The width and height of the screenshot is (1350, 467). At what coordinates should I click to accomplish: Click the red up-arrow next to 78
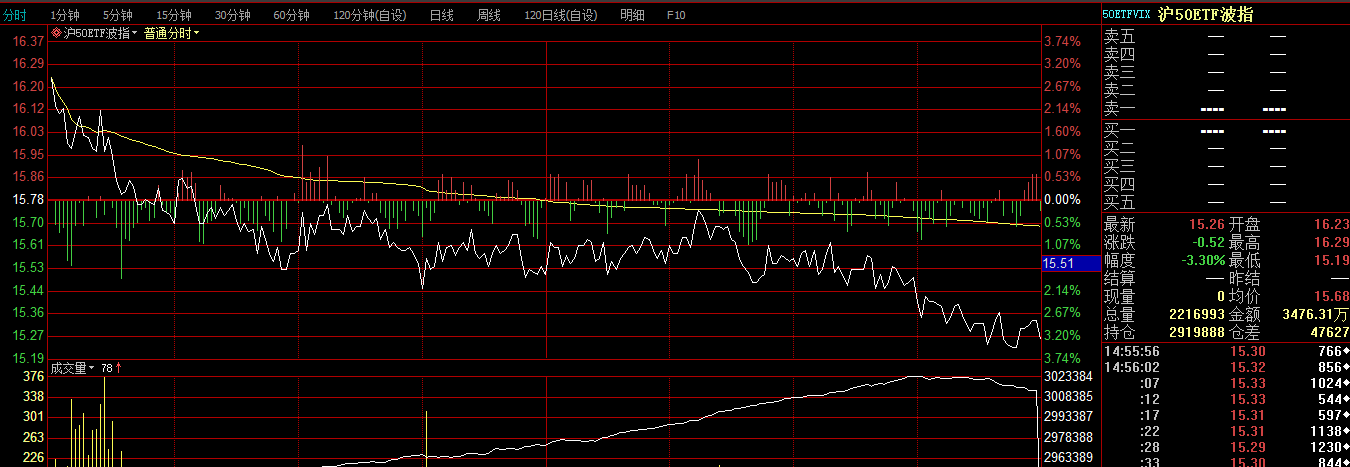[x=119, y=368]
